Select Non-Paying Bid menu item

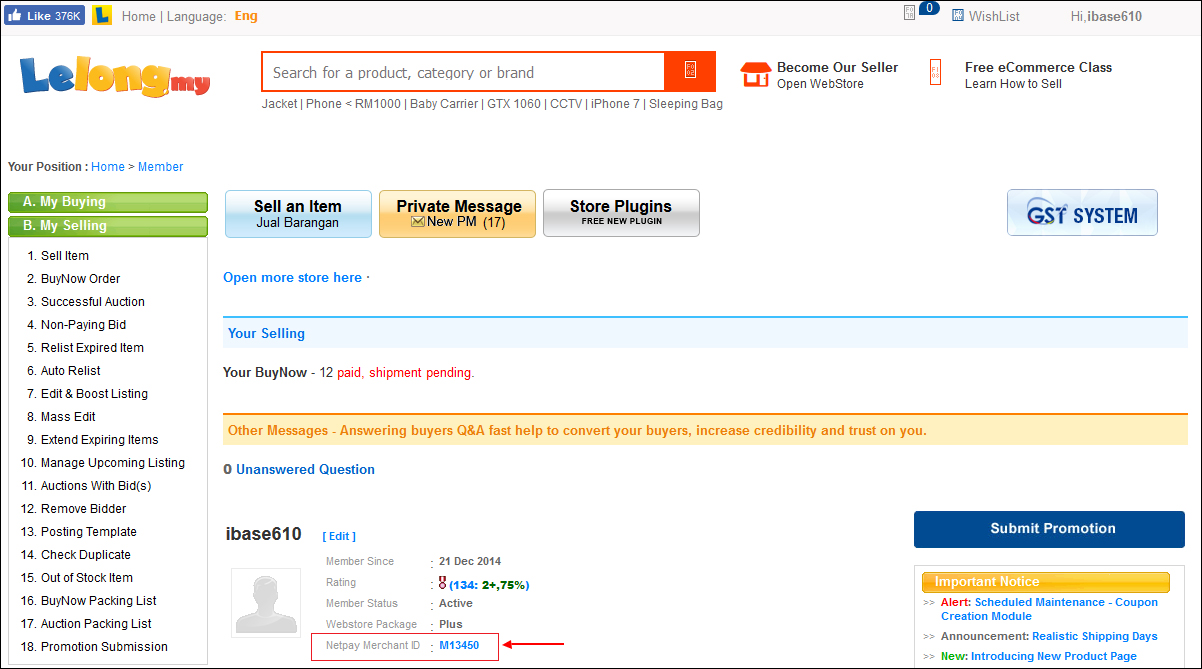tap(84, 325)
